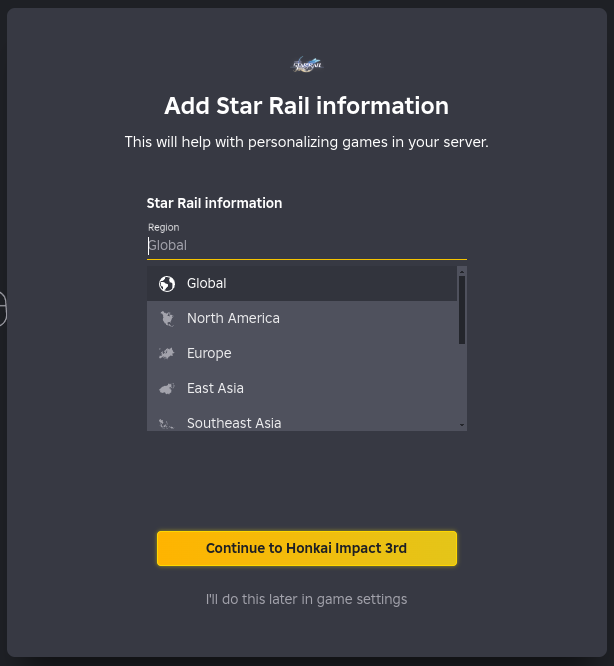Click the Star Rail logo at top

tap(307, 65)
